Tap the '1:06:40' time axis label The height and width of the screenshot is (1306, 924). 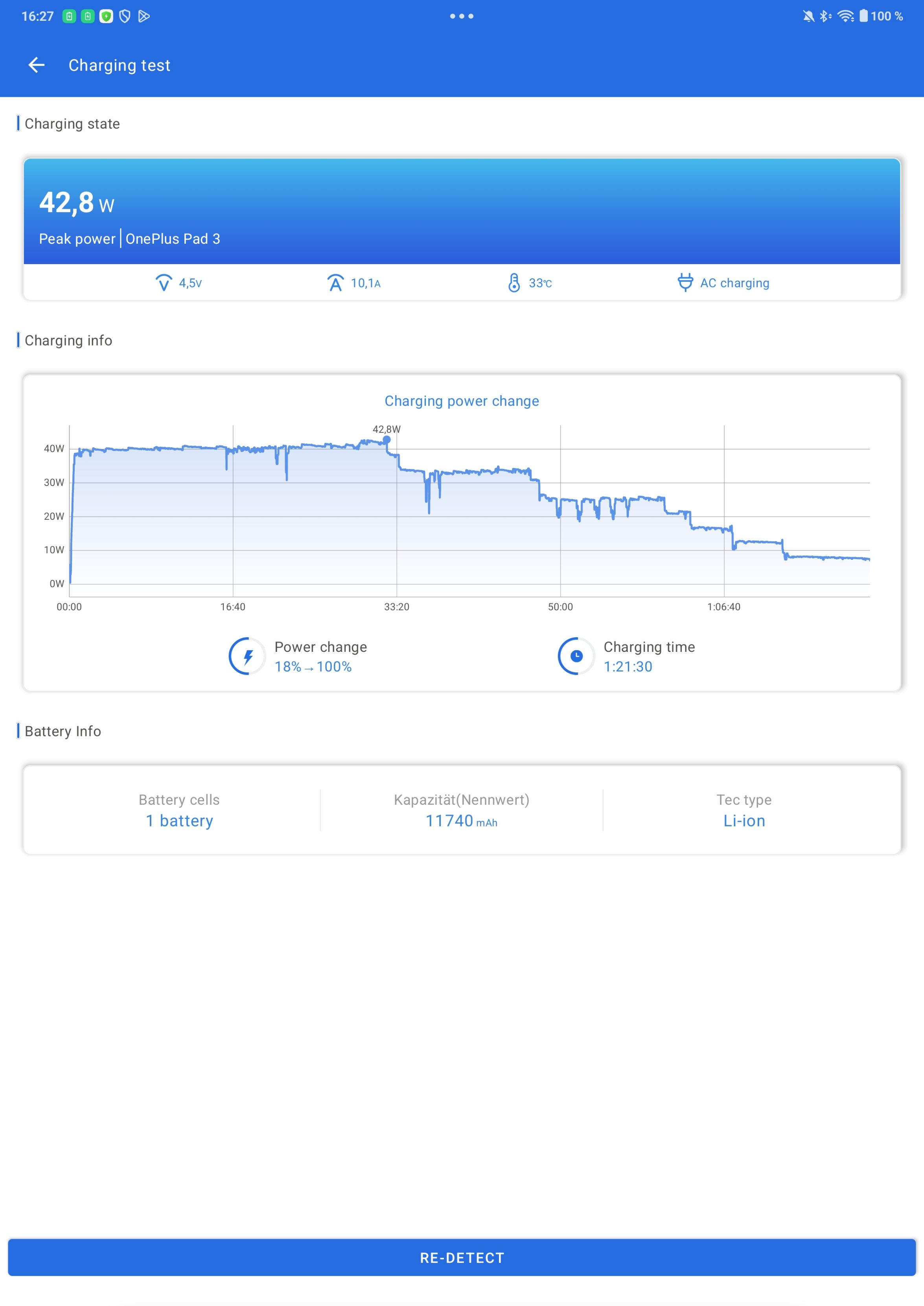(724, 607)
